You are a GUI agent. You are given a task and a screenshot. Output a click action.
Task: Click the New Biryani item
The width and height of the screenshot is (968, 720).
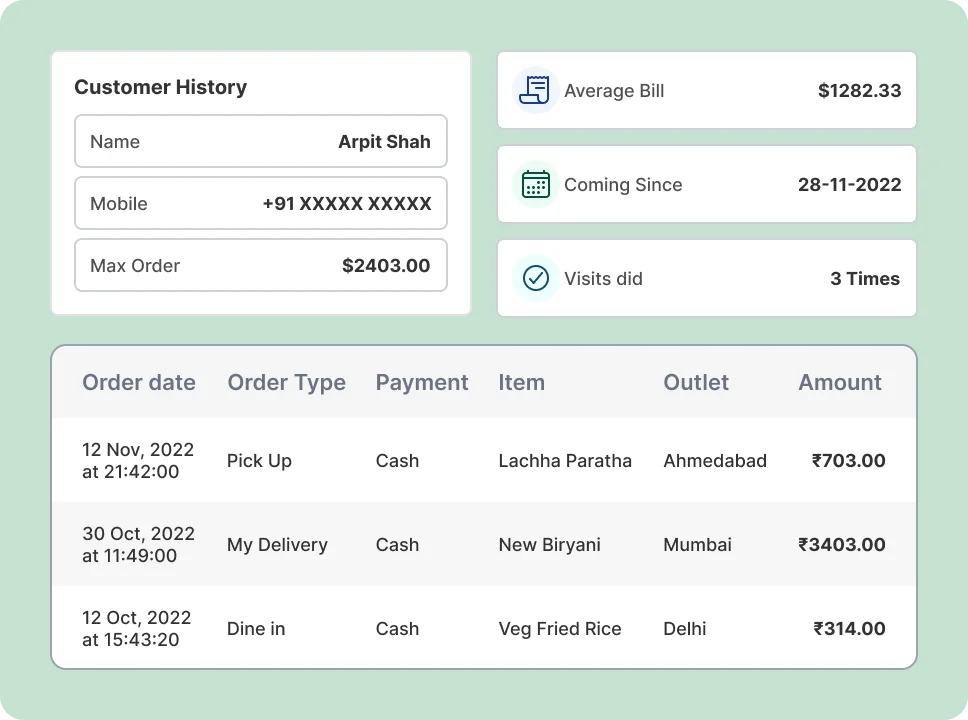tap(549, 545)
